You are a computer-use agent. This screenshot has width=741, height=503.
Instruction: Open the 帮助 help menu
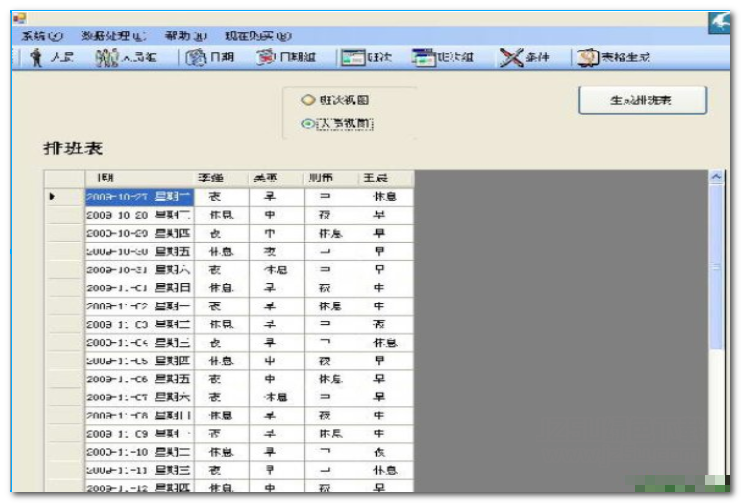coord(186,36)
